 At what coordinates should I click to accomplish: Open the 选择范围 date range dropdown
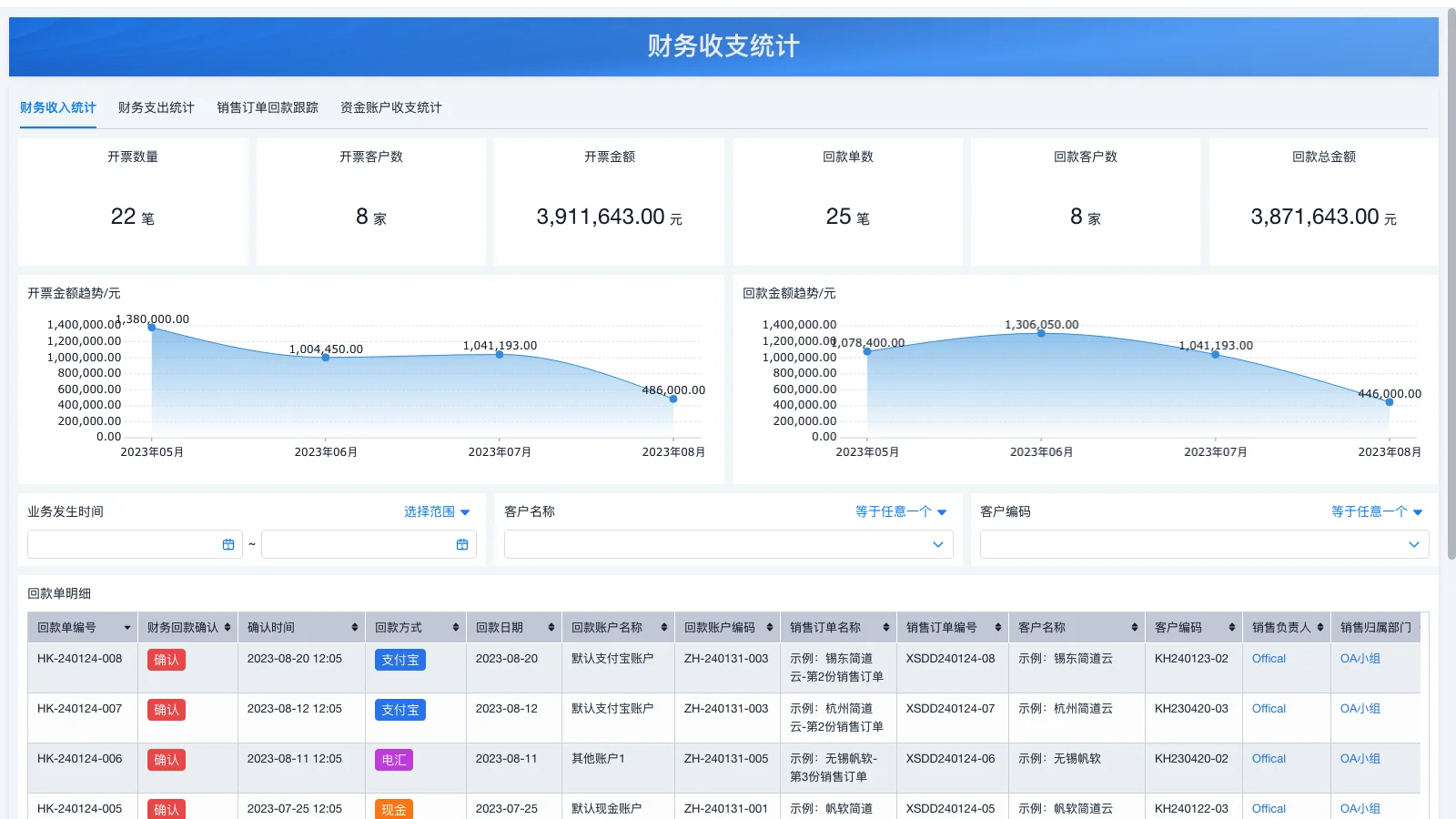[437, 511]
